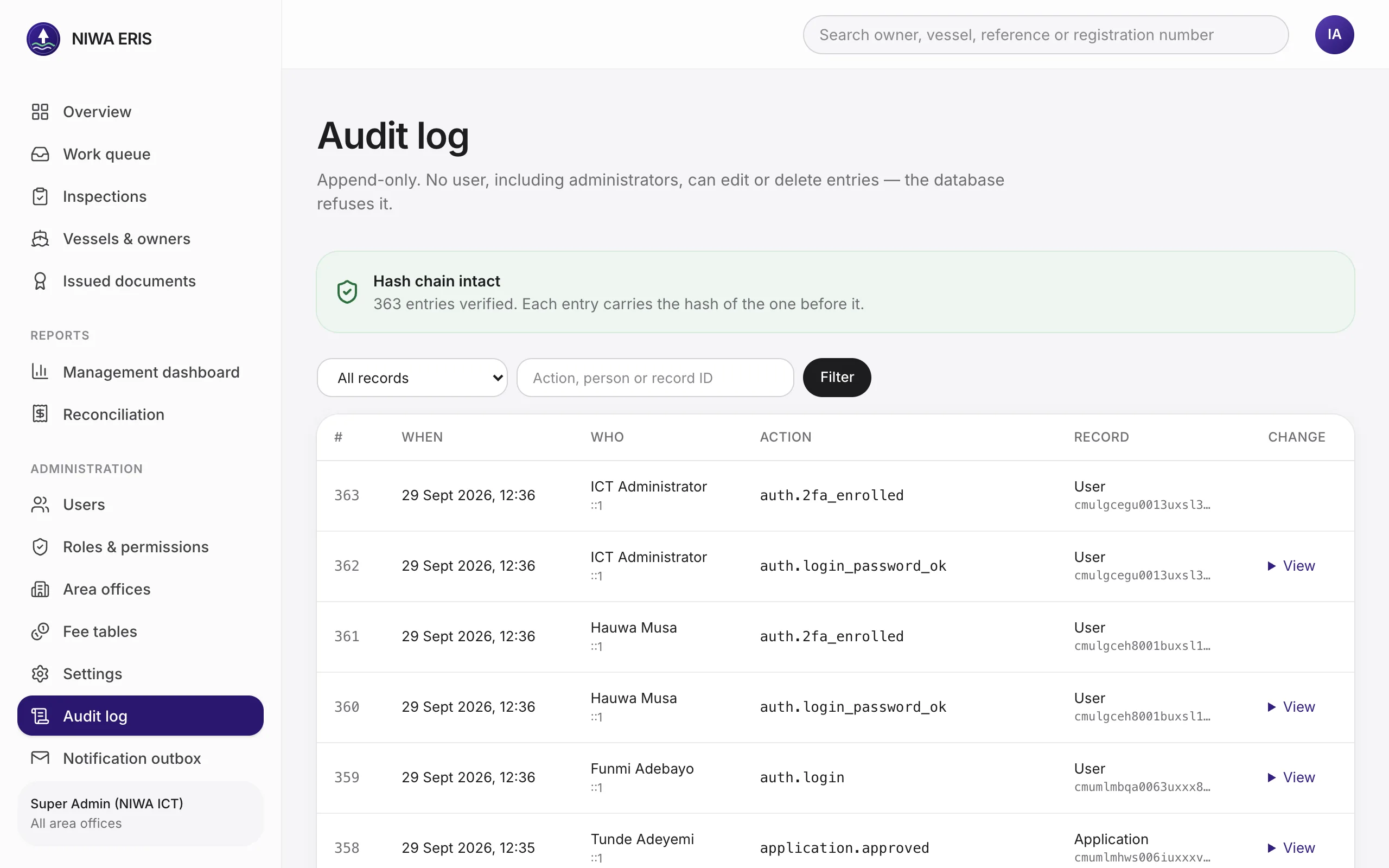Click 'Tunde Adeyemi' in row 358

click(642, 839)
